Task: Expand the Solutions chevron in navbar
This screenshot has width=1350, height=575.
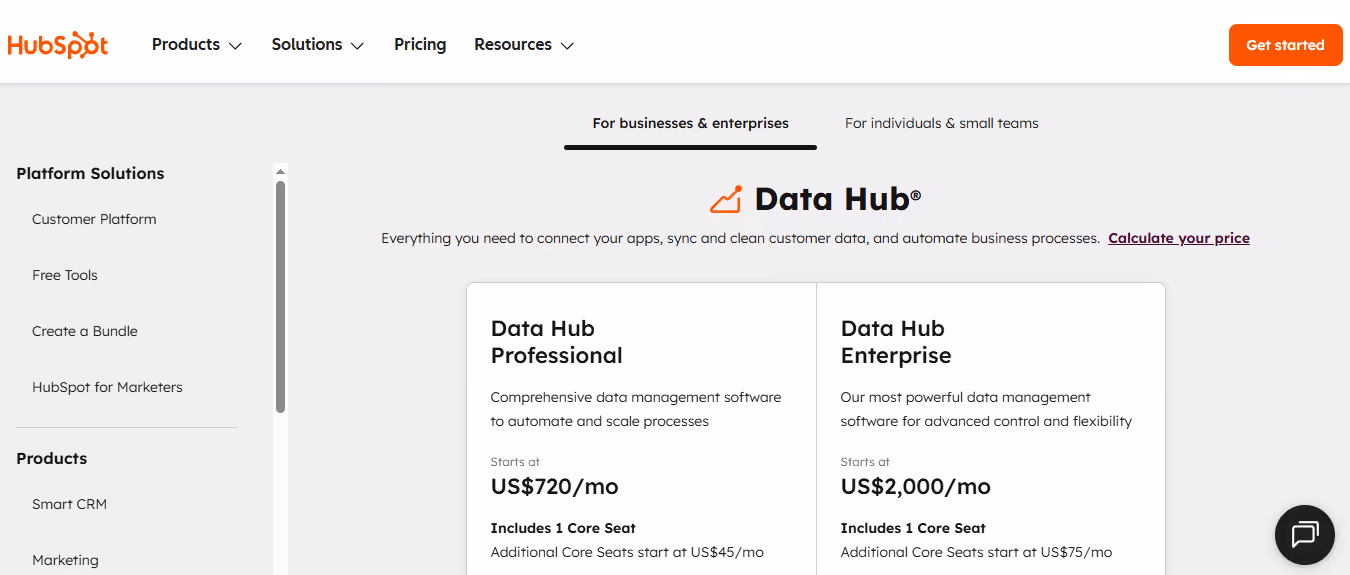Action: pyautogui.click(x=357, y=46)
